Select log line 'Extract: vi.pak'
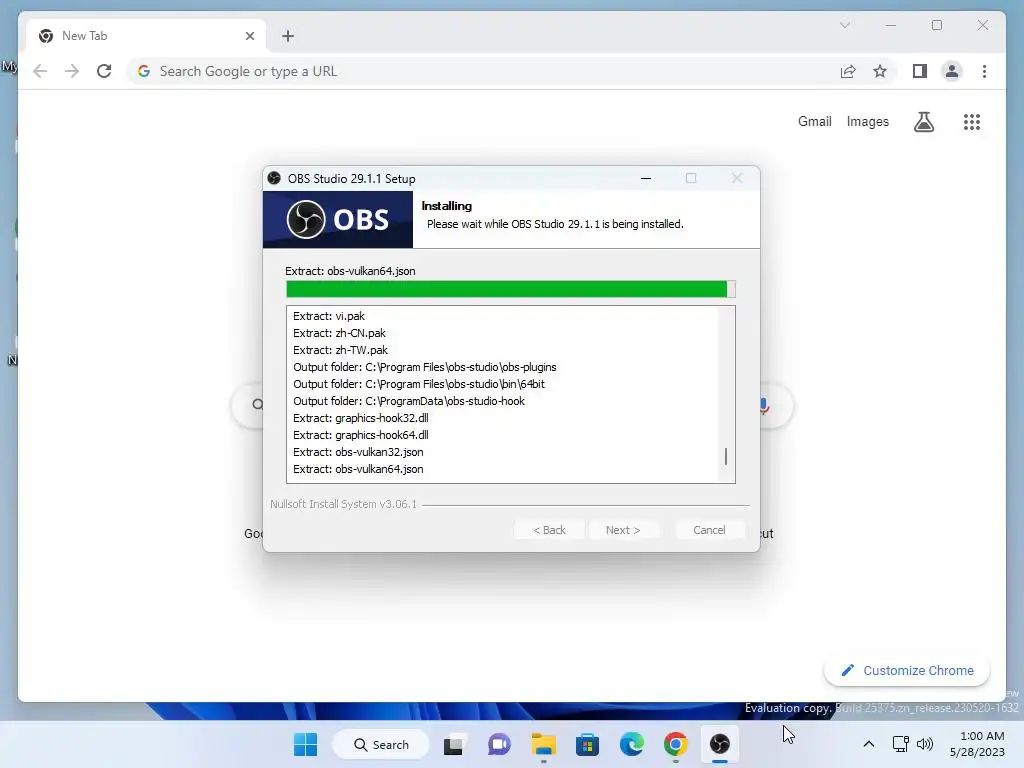Viewport: 1024px width, 768px height. (x=328, y=316)
